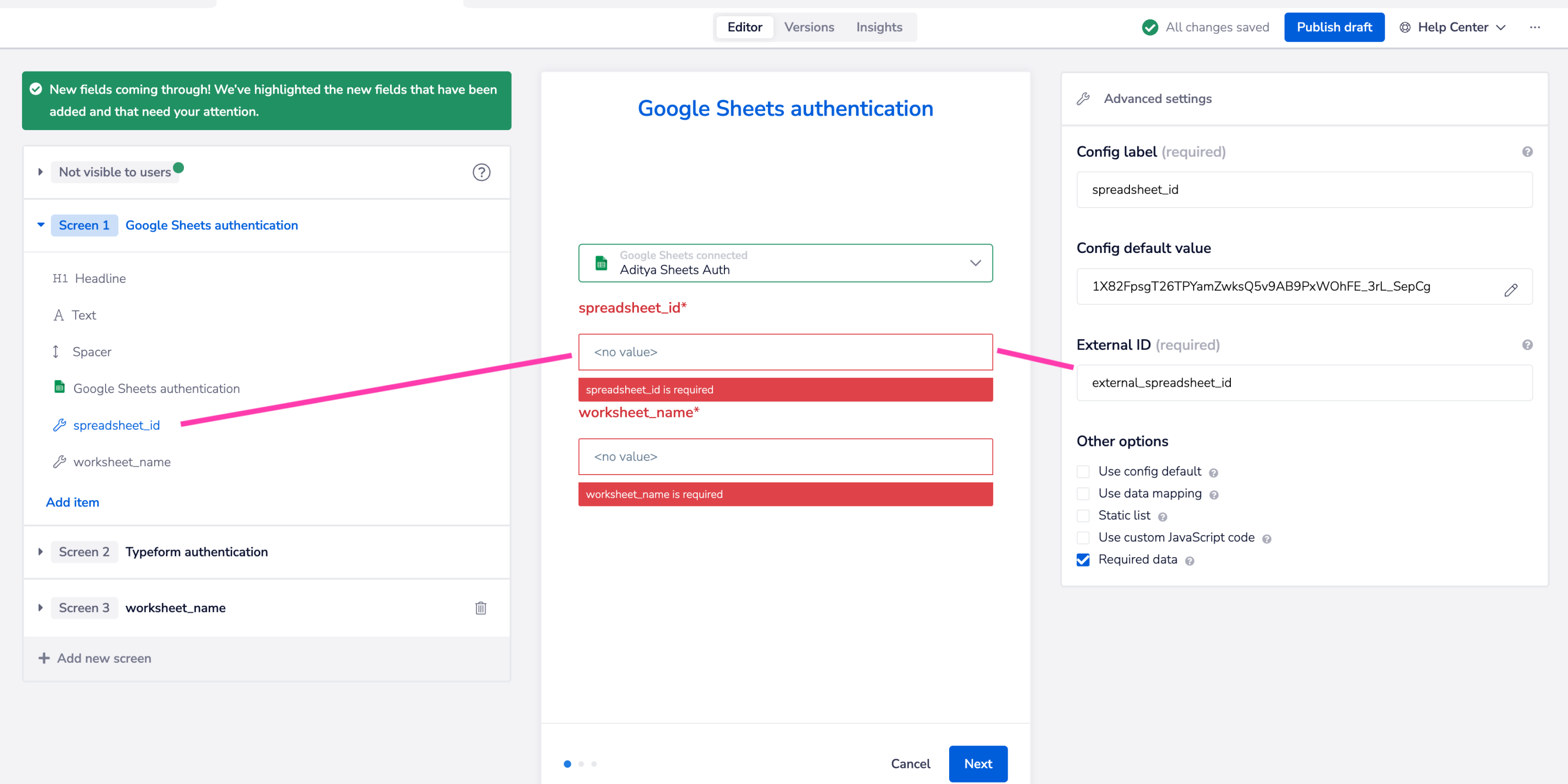Click the help question mark beside Not visible to users
The image size is (1568, 784).
click(x=481, y=172)
